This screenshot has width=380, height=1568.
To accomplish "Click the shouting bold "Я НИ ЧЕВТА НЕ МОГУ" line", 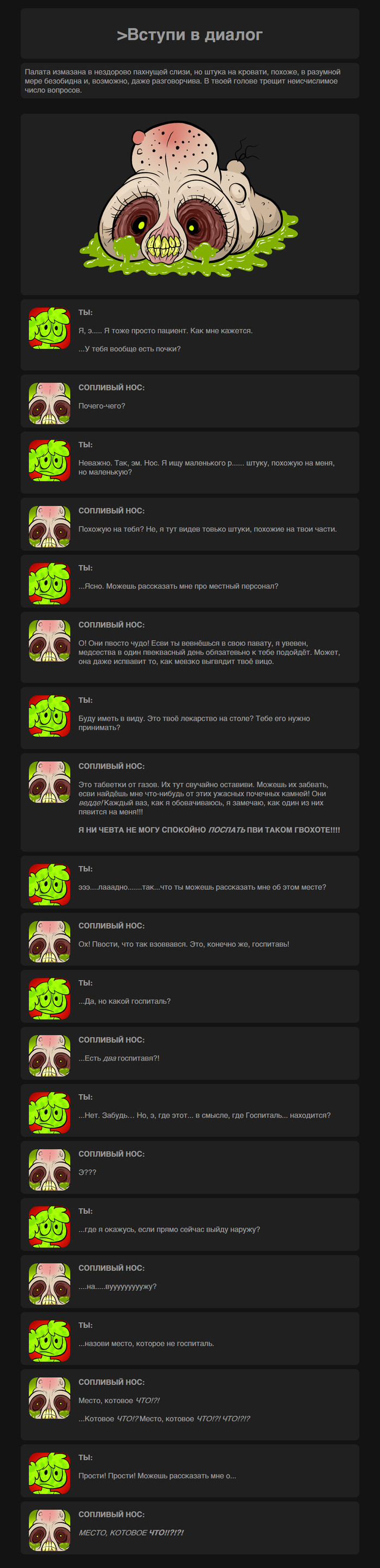I will [209, 830].
